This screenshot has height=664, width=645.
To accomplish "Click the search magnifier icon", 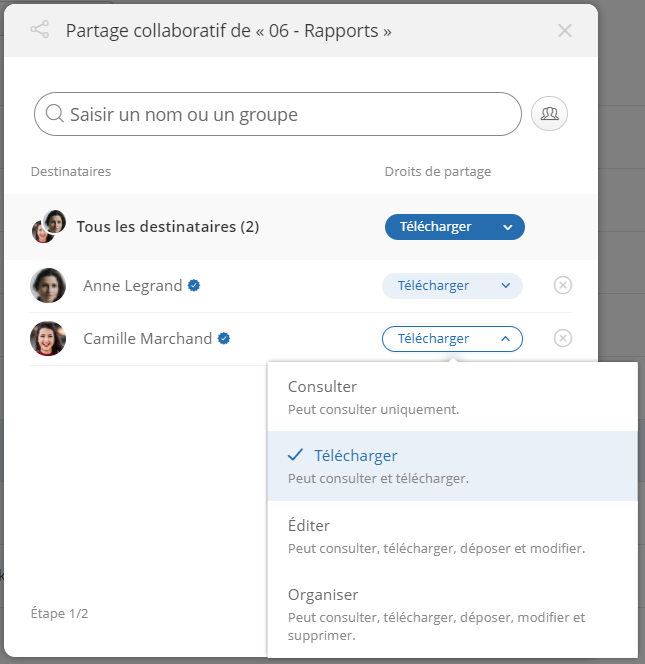I will [55, 113].
